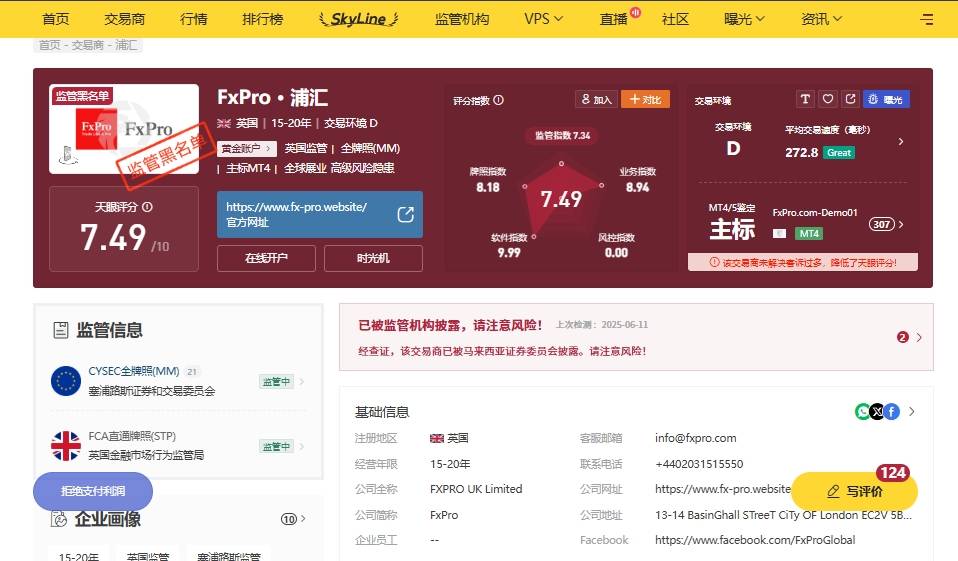Image resolution: width=958 pixels, height=561 pixels.
Task: Open the official website fx-pro.website link box
Action: click(x=320, y=214)
